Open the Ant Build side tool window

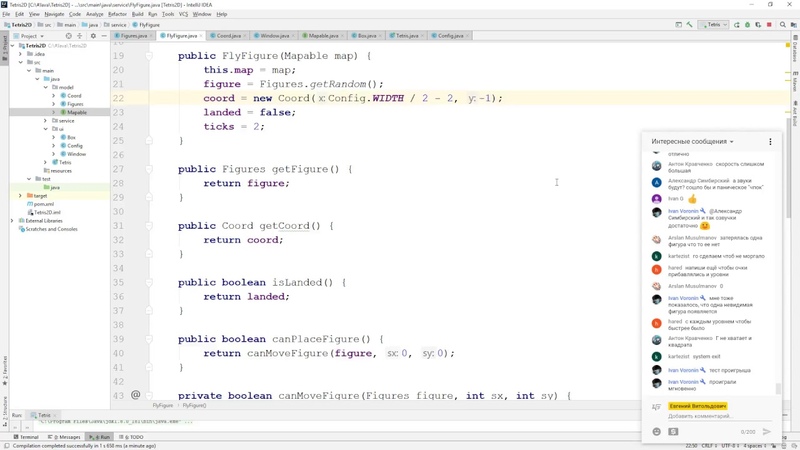point(795,113)
